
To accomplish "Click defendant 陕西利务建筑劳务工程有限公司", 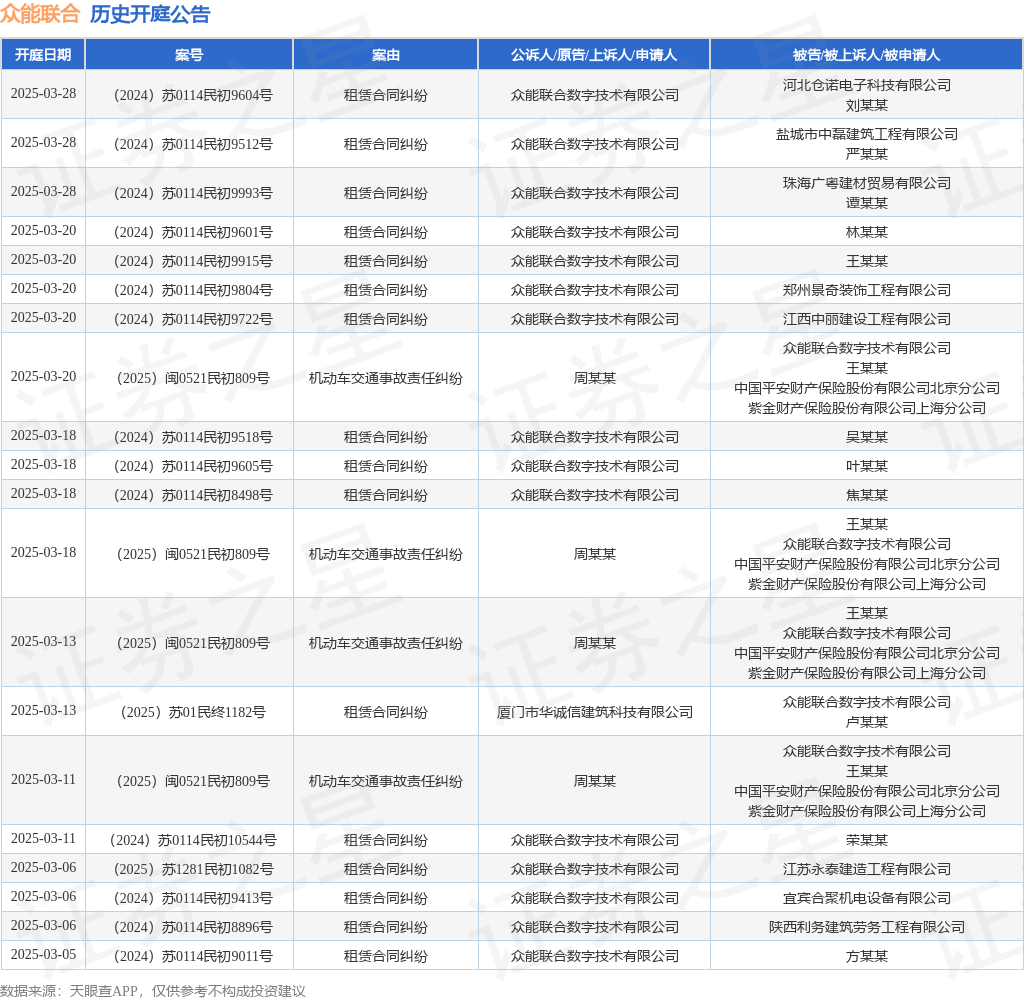I will click(867, 927).
